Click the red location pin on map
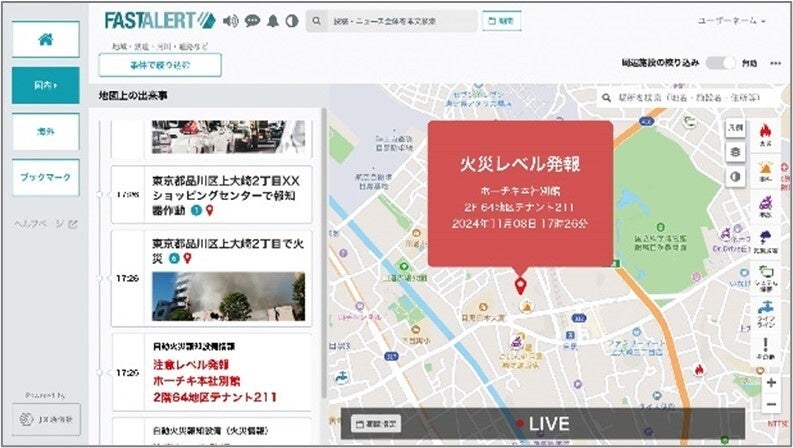 [x=520, y=285]
